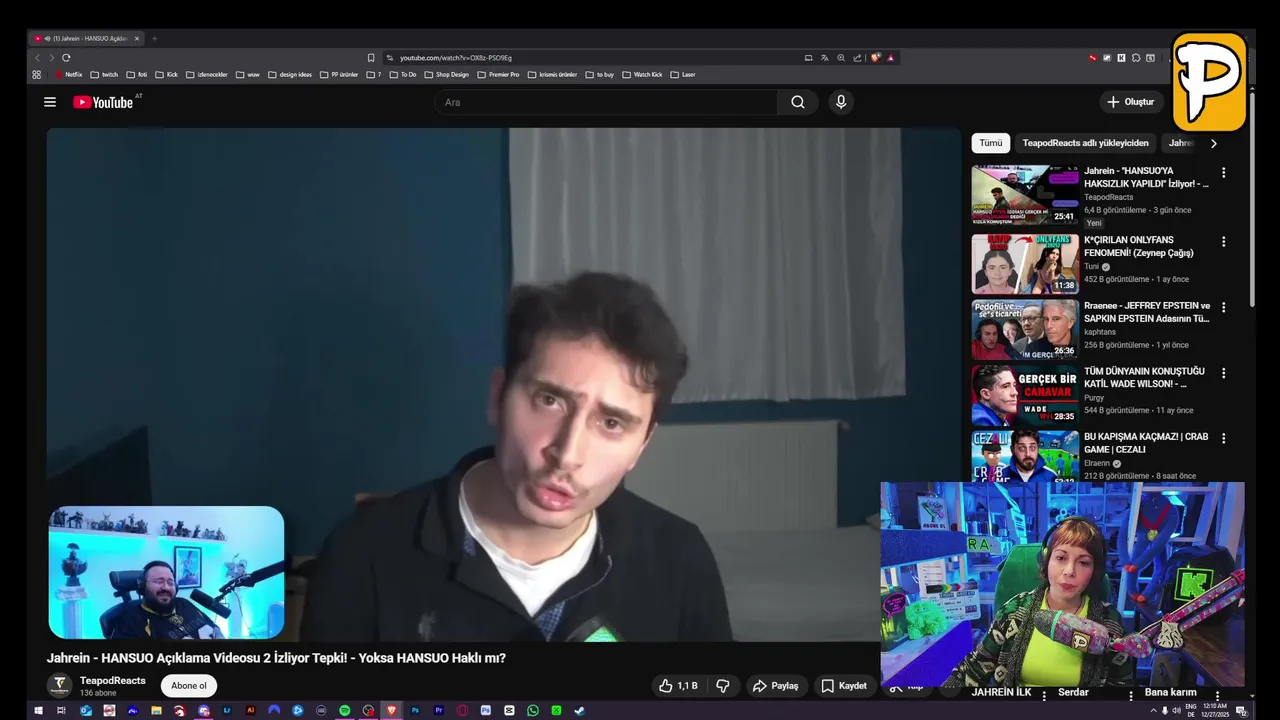Open the taskbar volume control

pos(1176,710)
